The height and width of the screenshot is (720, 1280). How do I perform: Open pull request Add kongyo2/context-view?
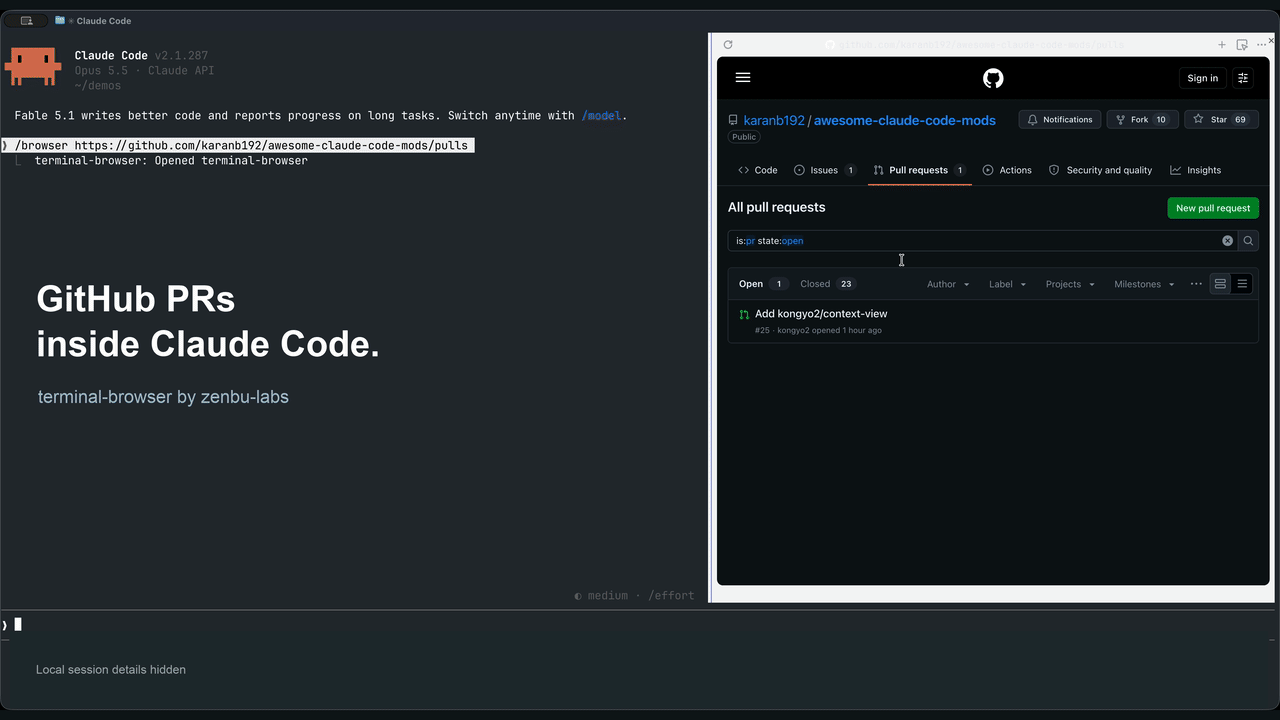coord(821,314)
